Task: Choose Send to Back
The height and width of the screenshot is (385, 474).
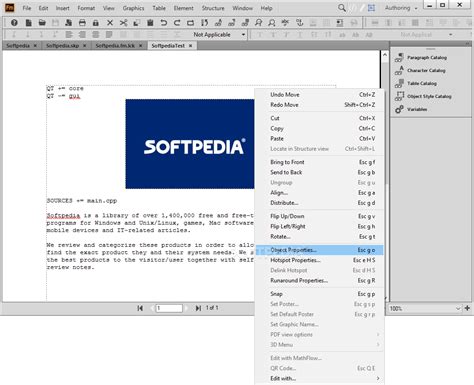Action: coord(320,172)
